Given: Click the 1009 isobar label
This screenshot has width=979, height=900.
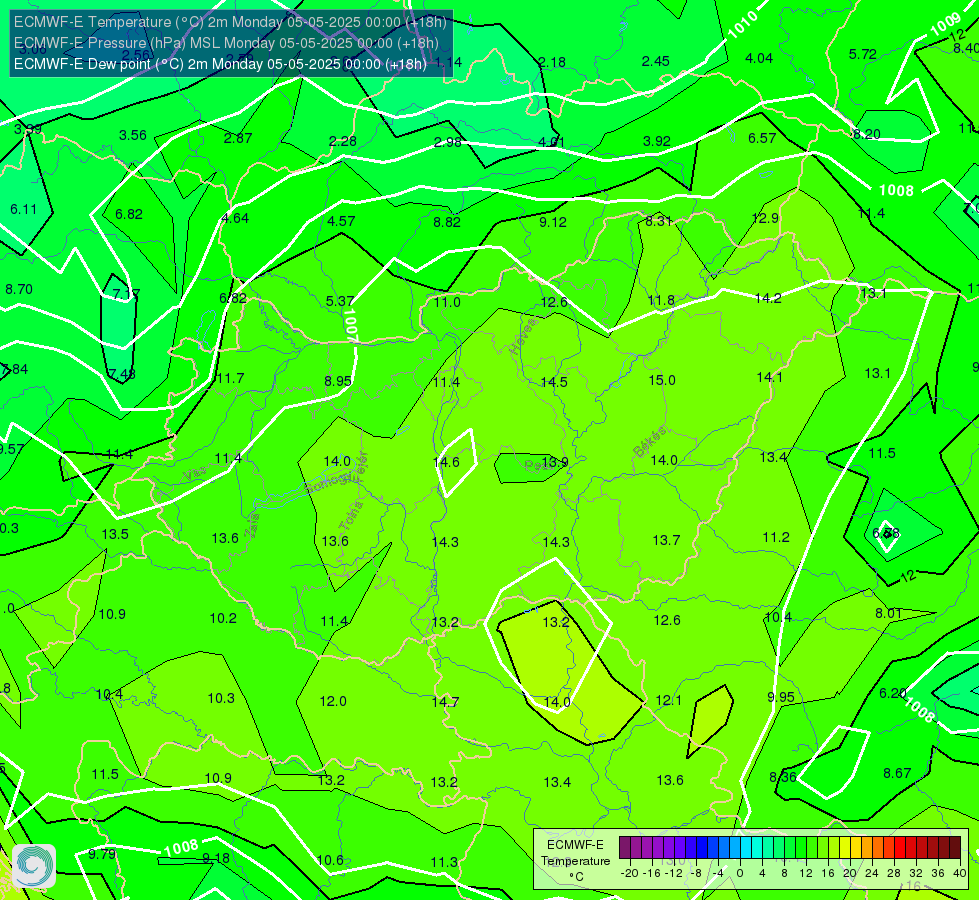Looking at the screenshot, I should tap(946, 25).
